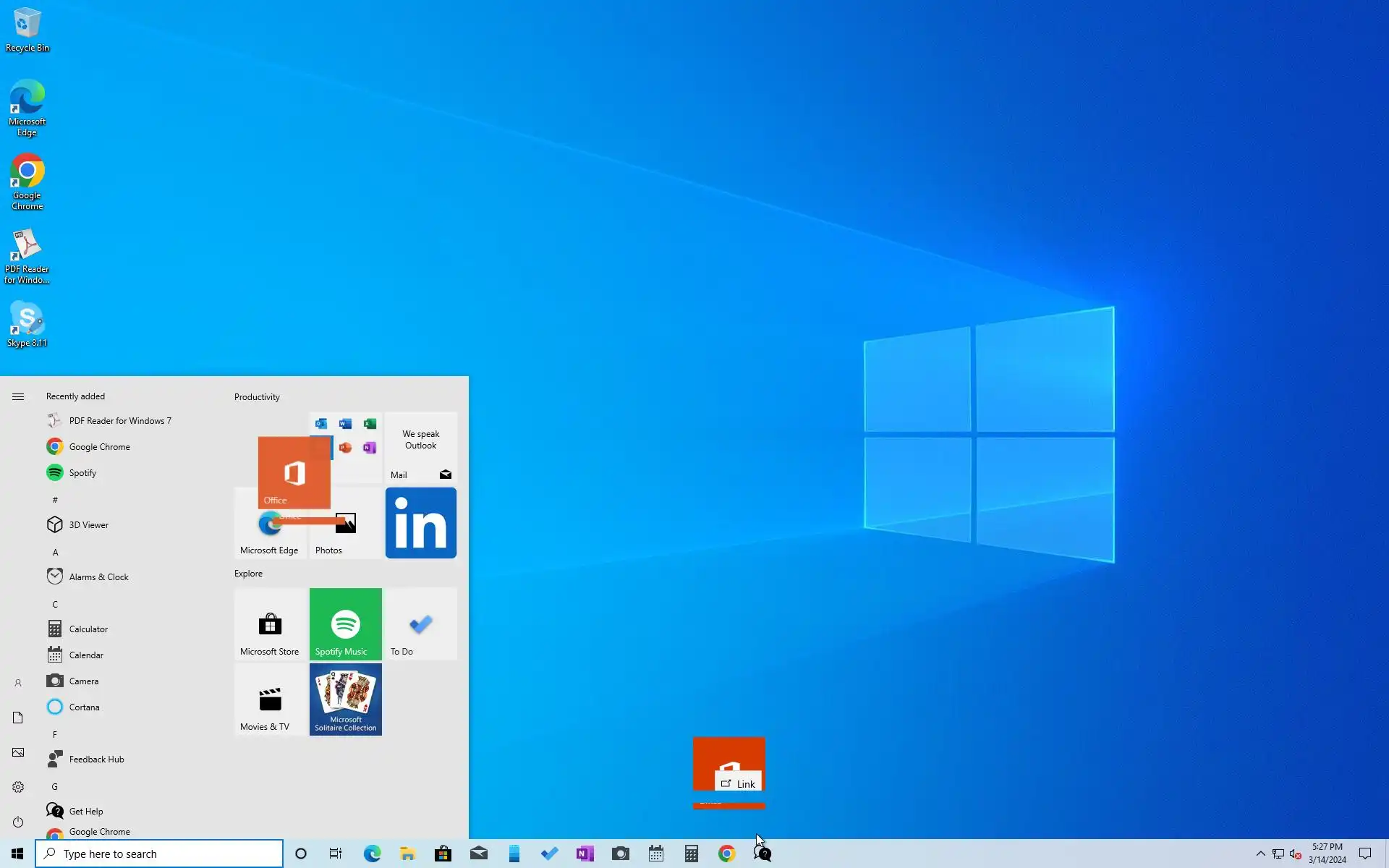Viewport: 1389px width, 868px height.
Task: Open Settings gear in Start sidebar
Action: click(18, 787)
